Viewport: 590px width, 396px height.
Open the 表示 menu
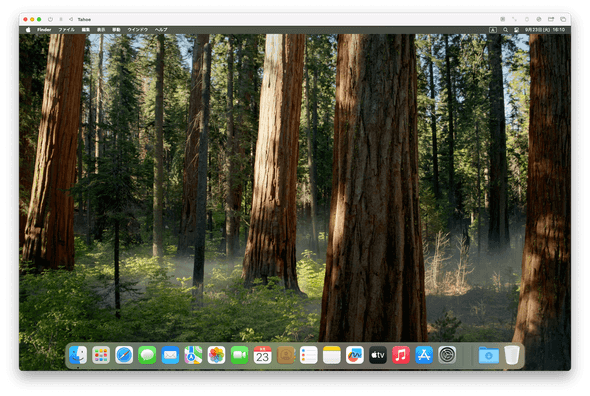pyautogui.click(x=101, y=30)
